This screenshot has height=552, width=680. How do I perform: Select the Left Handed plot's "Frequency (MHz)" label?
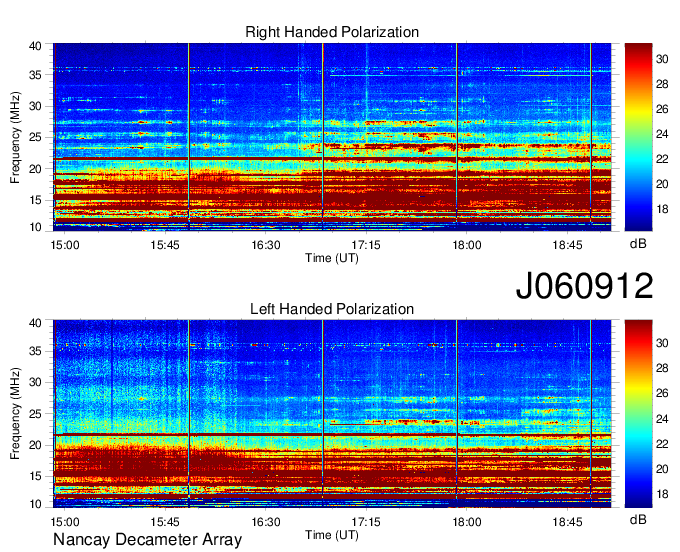[15, 414]
